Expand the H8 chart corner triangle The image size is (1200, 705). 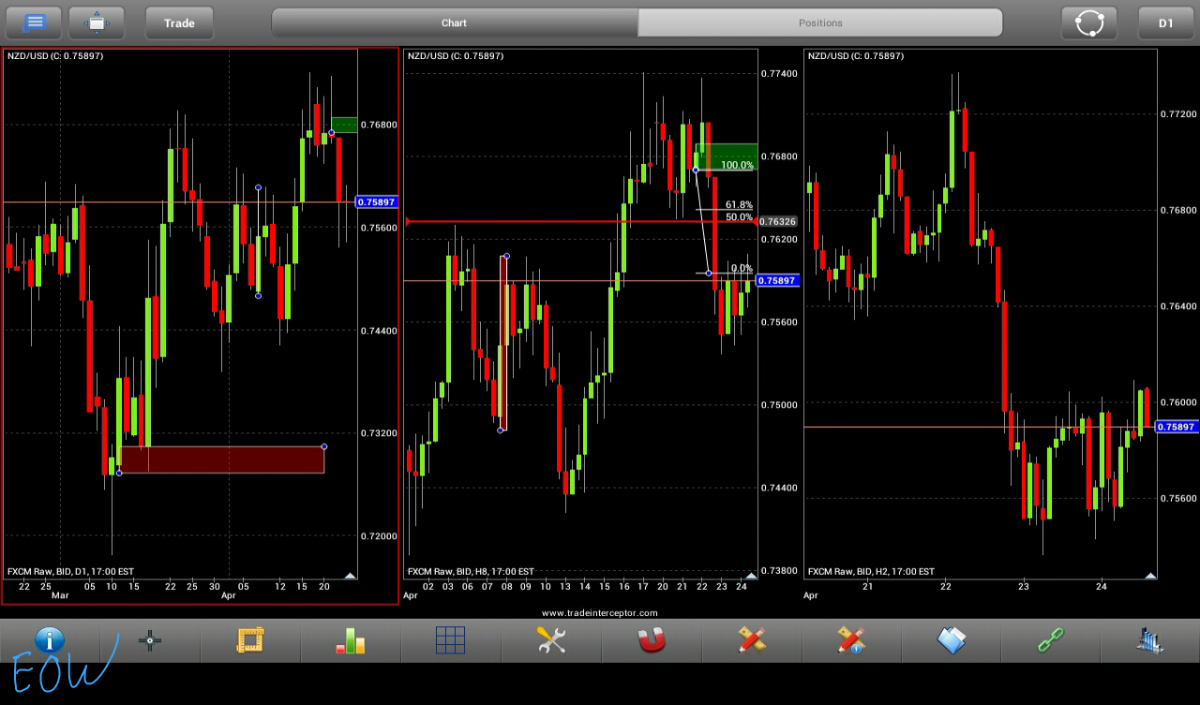pos(750,575)
